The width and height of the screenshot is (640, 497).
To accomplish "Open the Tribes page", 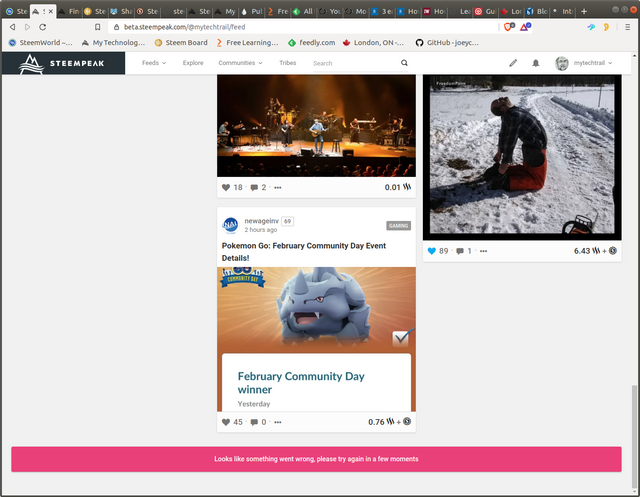I will point(288,63).
